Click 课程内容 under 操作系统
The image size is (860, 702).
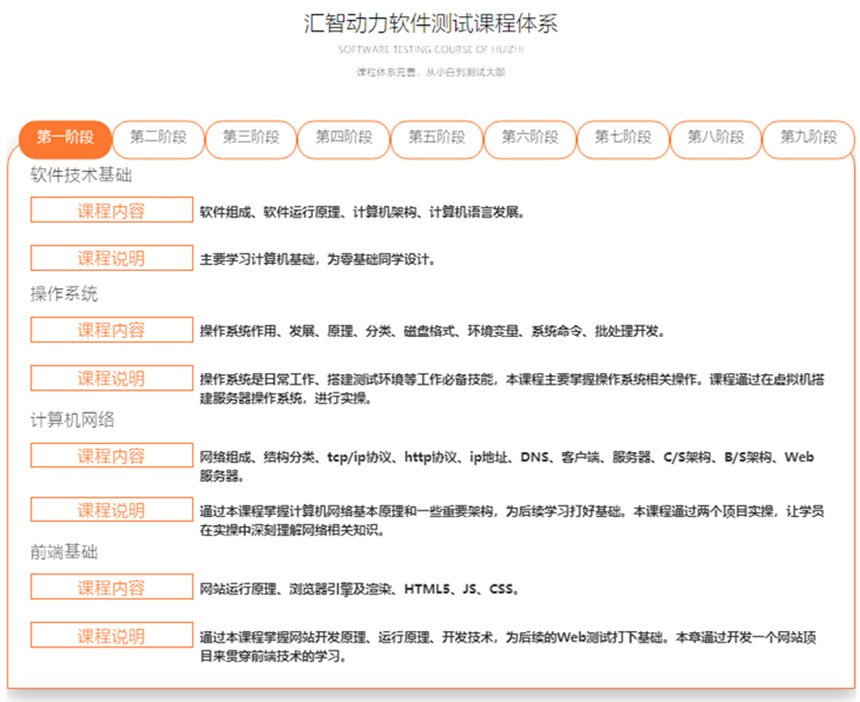[111, 330]
